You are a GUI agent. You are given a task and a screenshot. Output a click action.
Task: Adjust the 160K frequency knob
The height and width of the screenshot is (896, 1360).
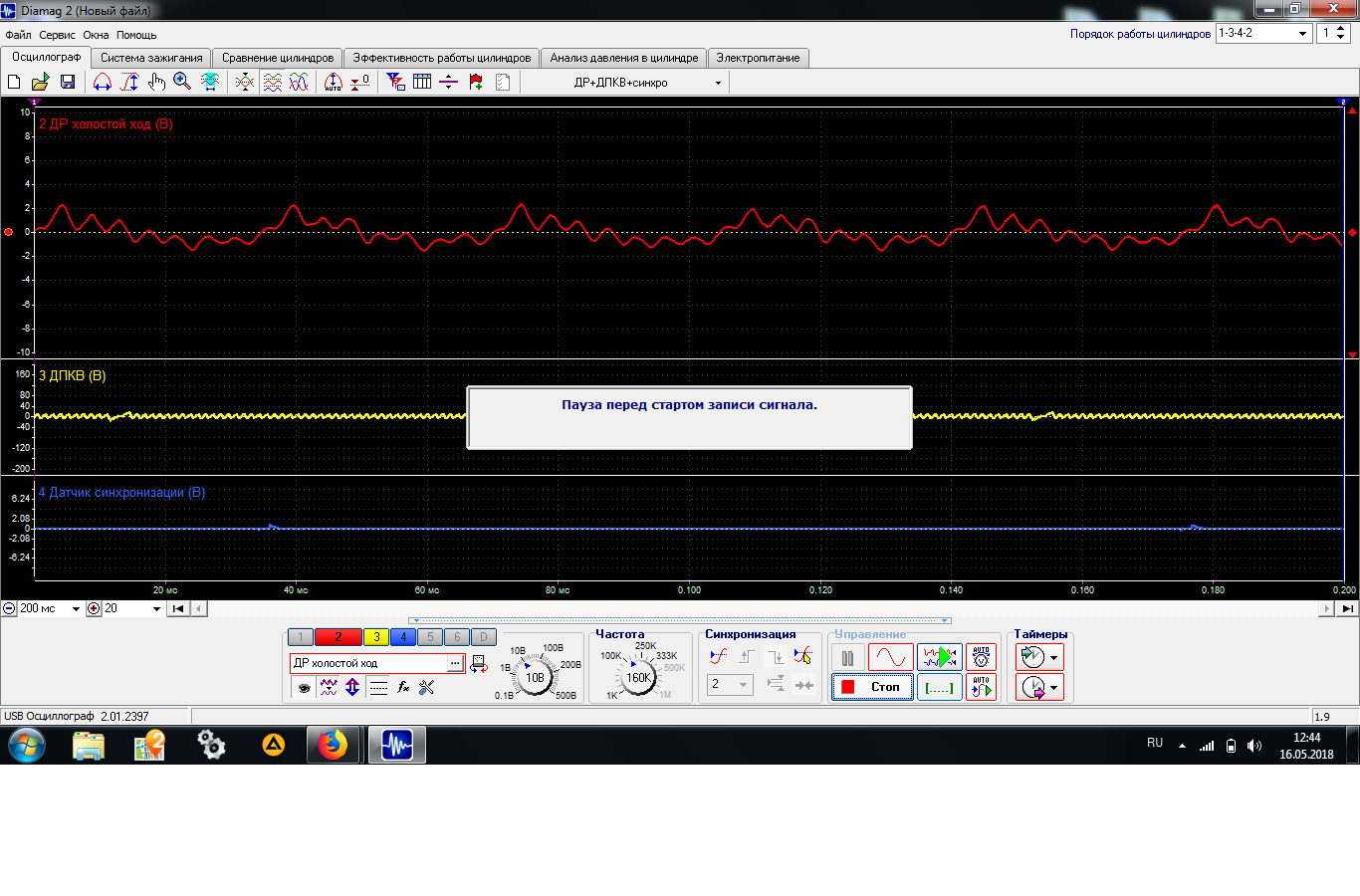(x=638, y=677)
